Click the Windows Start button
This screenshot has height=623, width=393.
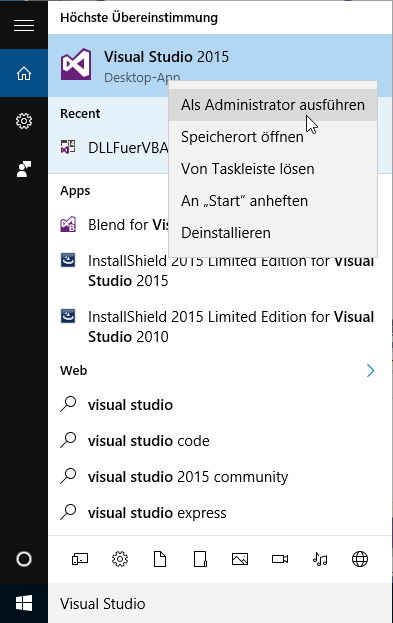24,603
